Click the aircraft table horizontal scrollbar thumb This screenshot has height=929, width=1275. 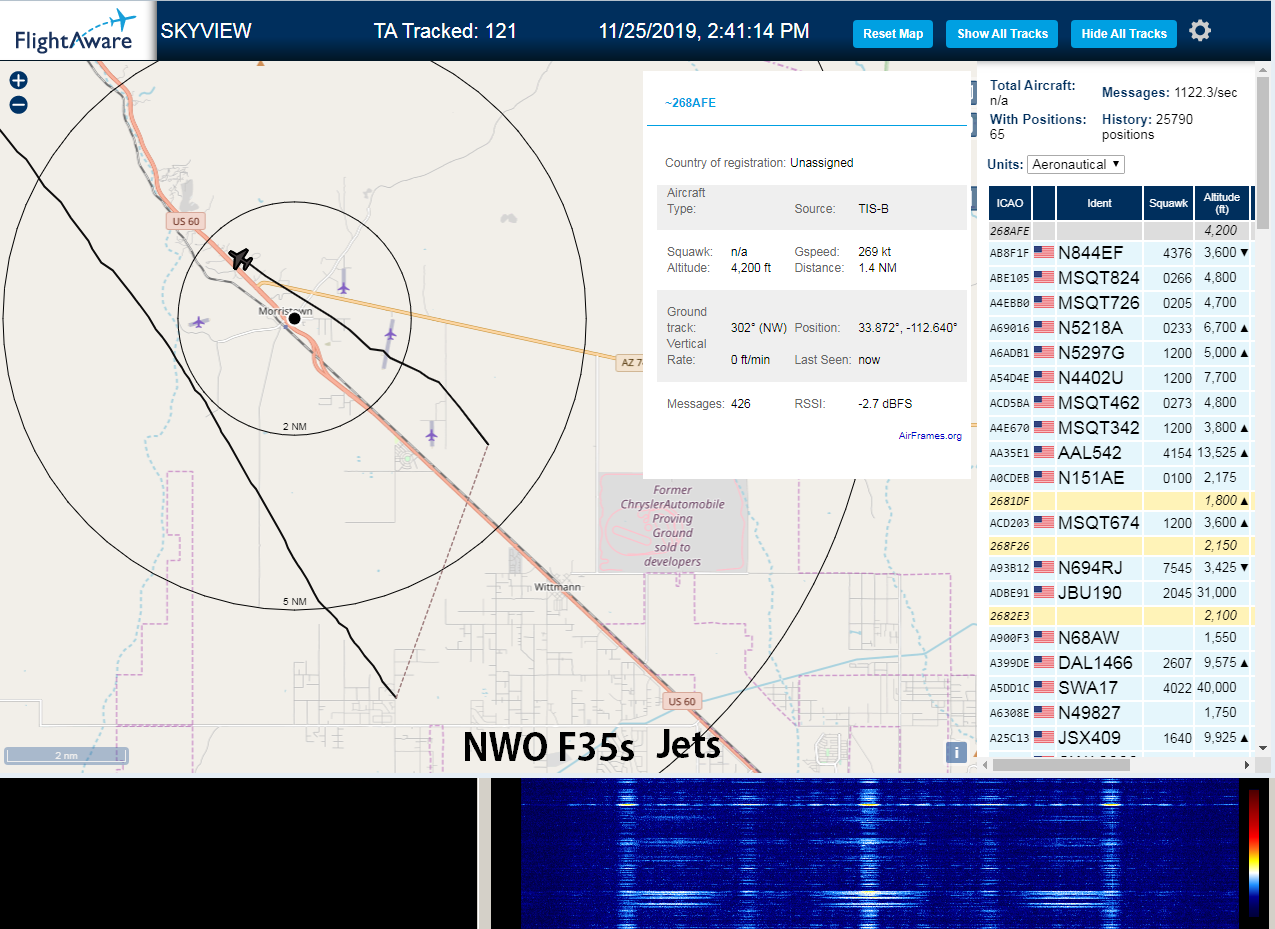coord(1062,765)
